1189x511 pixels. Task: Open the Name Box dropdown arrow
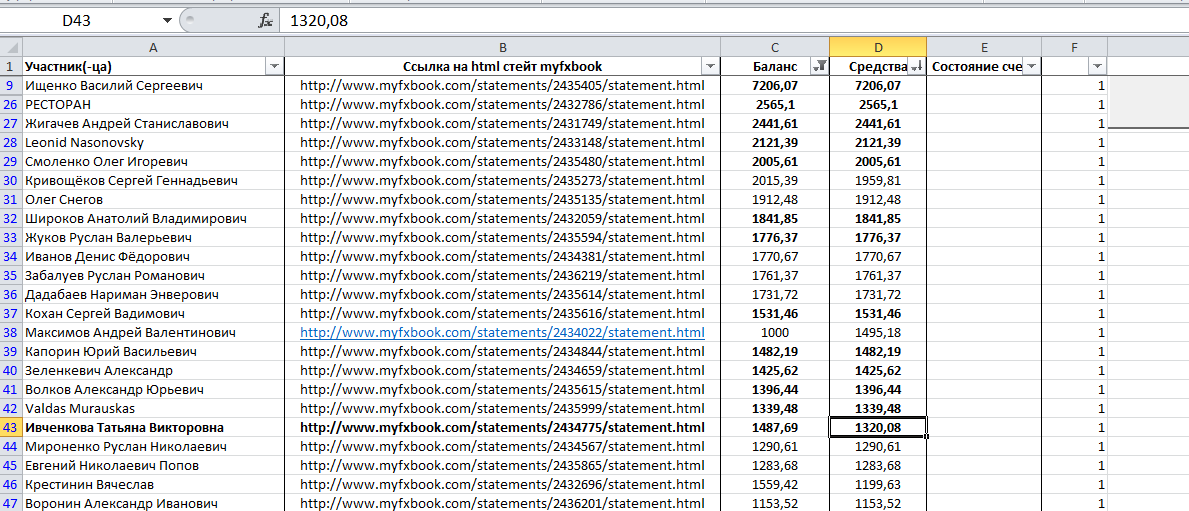point(167,20)
